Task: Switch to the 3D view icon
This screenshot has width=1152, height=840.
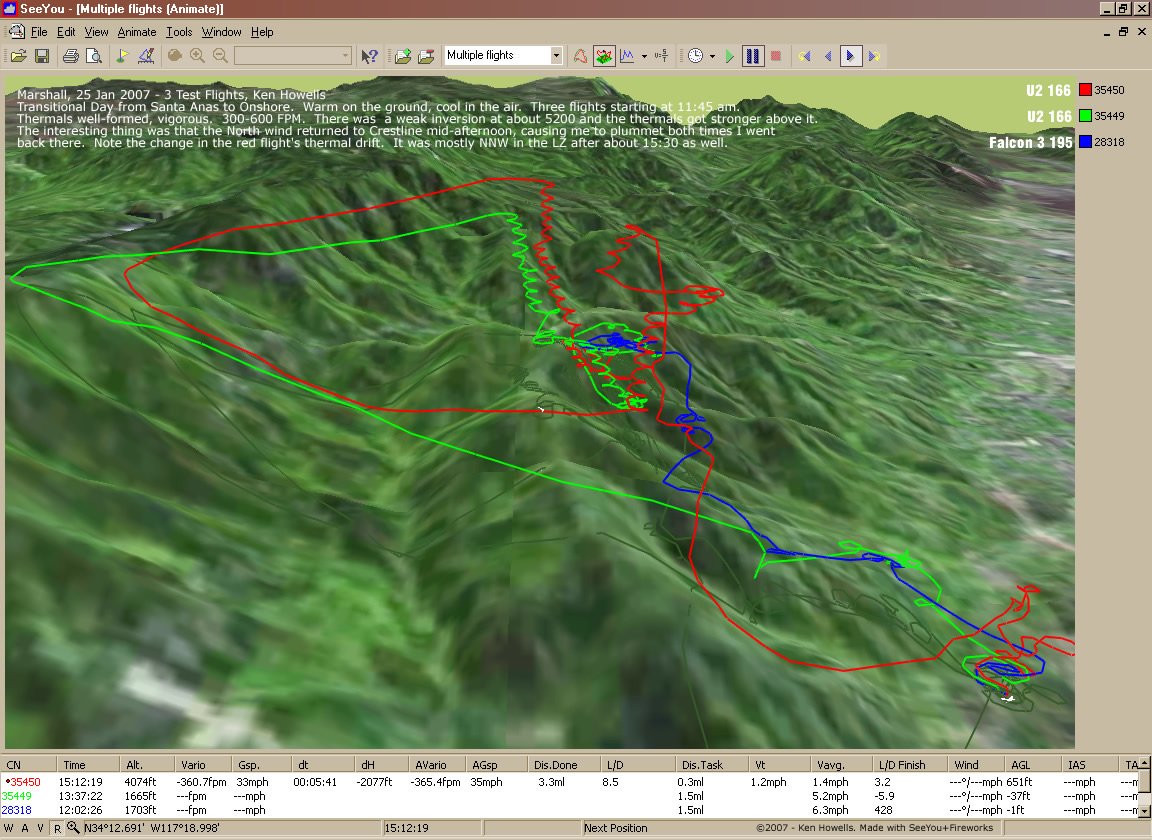Action: pos(604,56)
